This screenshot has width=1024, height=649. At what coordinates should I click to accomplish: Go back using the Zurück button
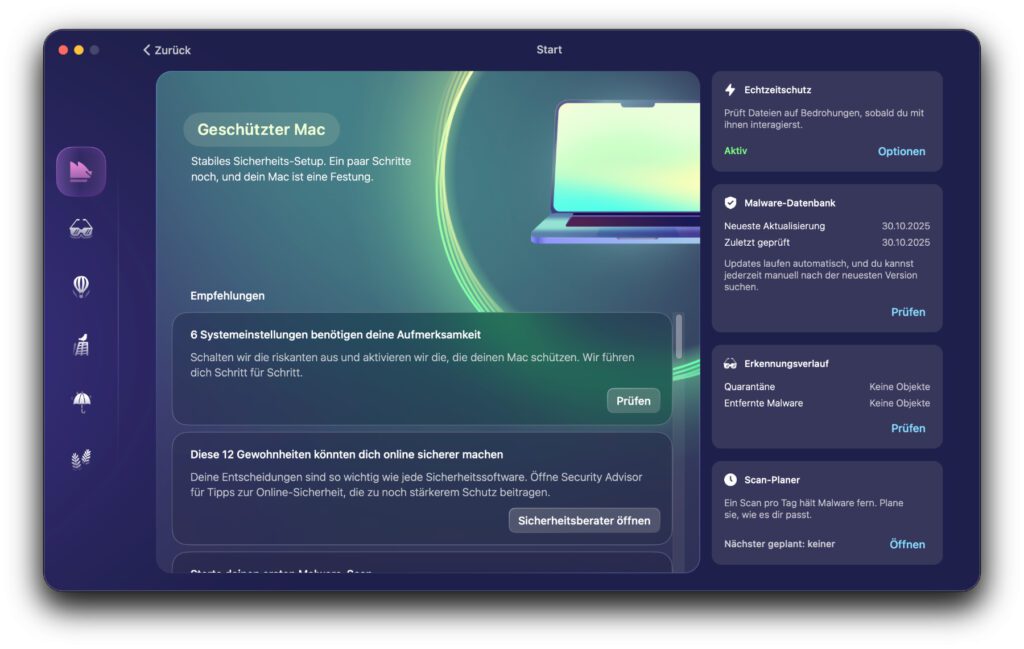pos(166,50)
